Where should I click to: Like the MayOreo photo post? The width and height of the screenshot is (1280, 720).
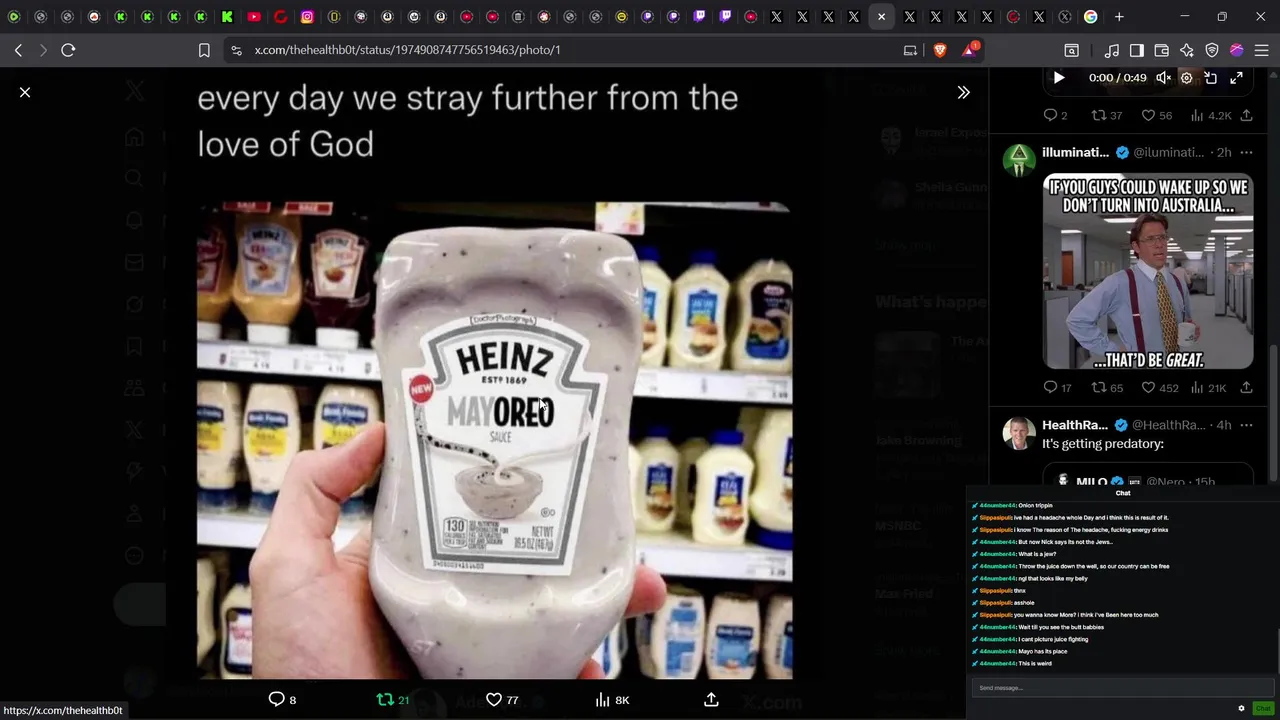(x=501, y=700)
